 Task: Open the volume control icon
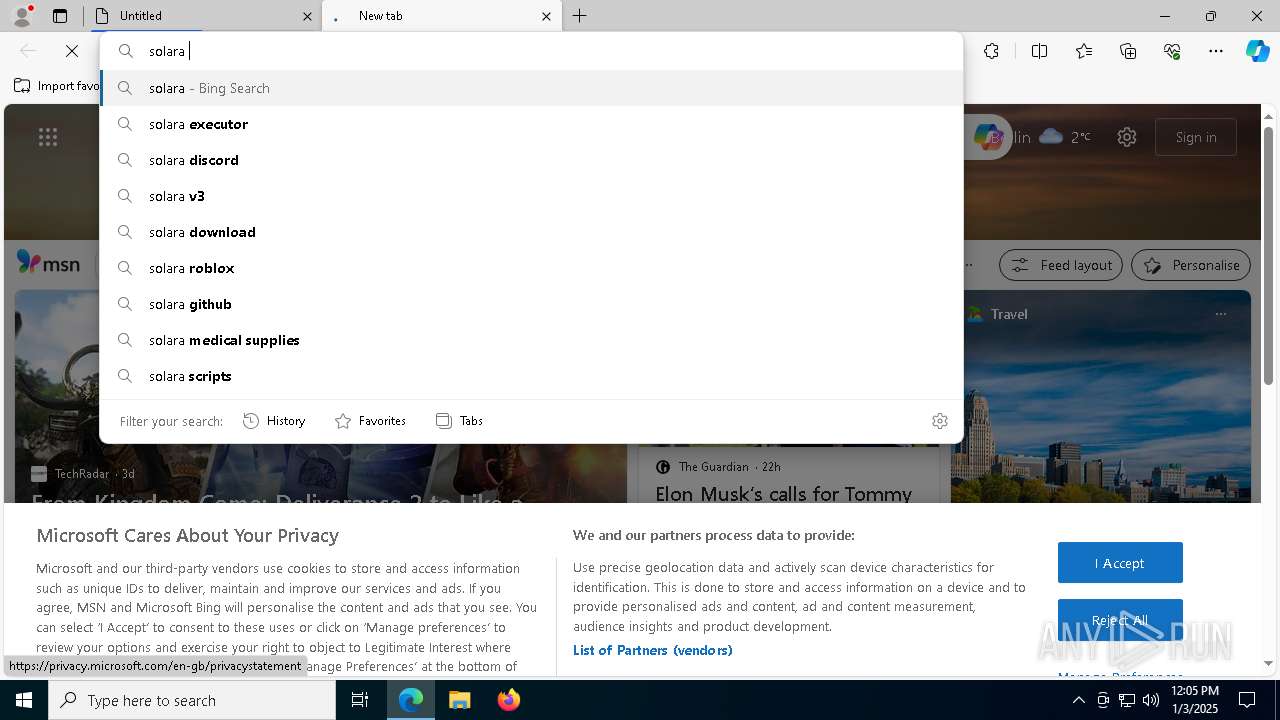click(1150, 700)
